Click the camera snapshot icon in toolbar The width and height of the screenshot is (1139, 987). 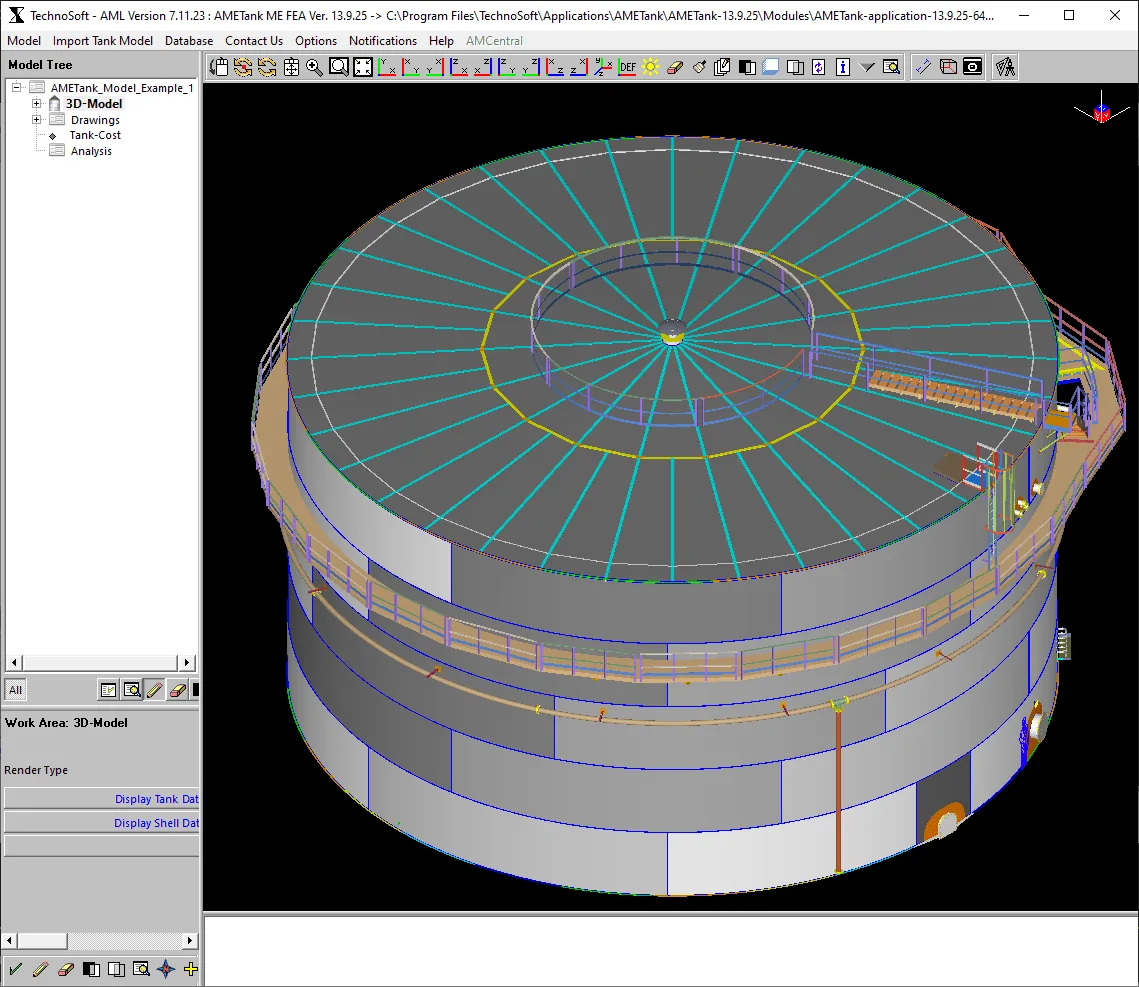pyautogui.click(x=973, y=68)
